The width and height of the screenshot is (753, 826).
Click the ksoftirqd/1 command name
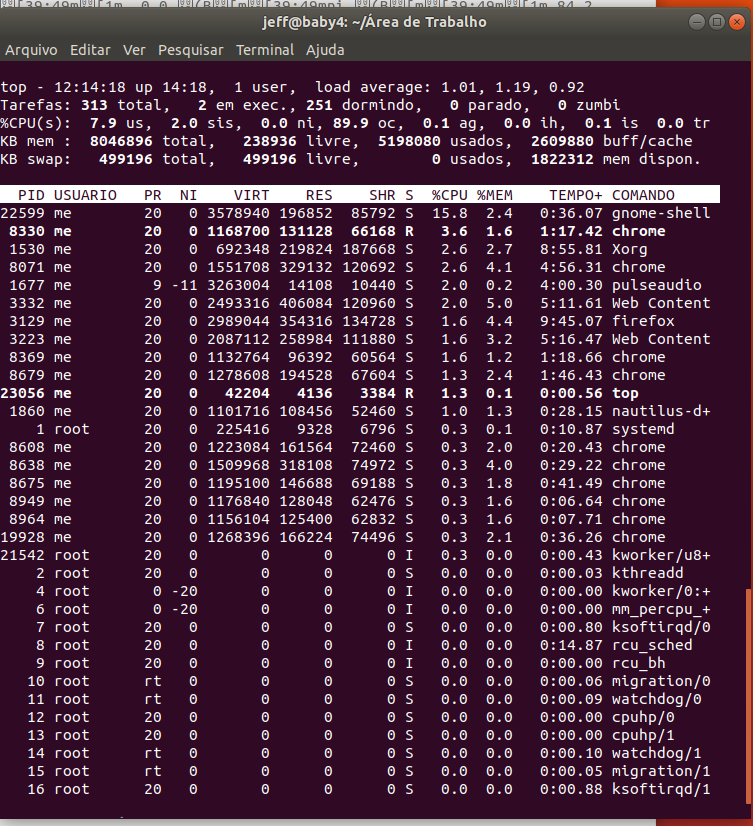661,789
